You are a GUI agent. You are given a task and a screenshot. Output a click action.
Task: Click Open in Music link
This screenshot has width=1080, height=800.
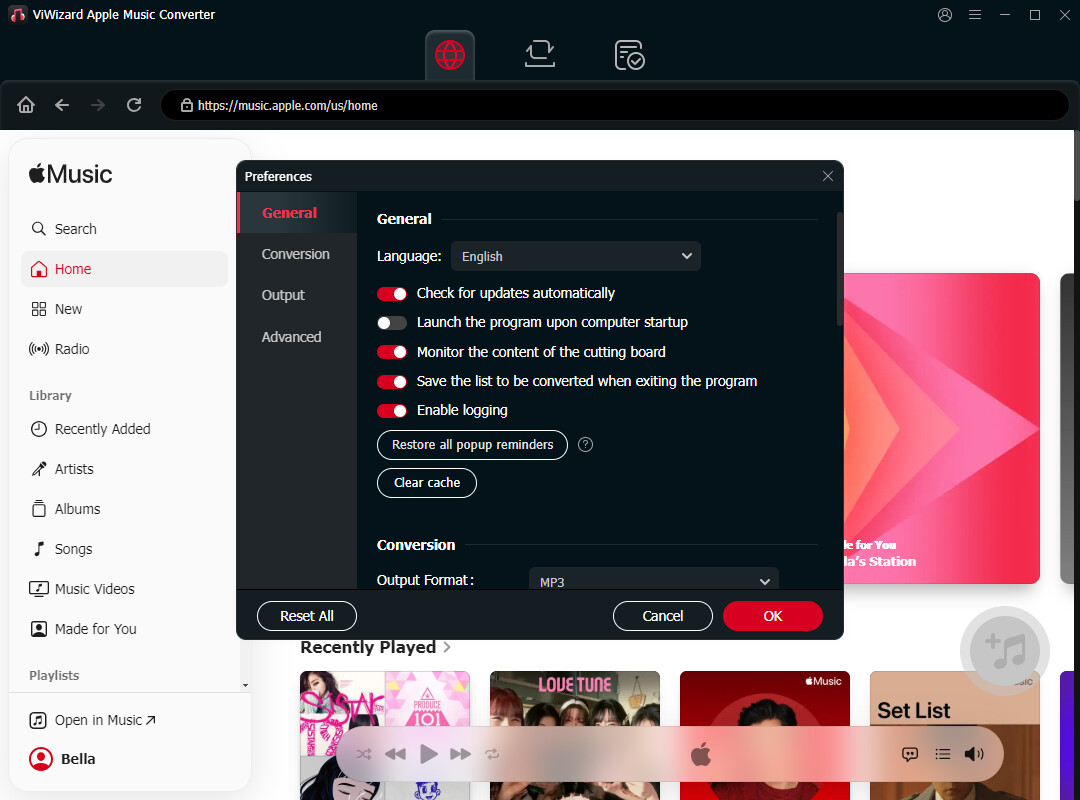coord(93,720)
